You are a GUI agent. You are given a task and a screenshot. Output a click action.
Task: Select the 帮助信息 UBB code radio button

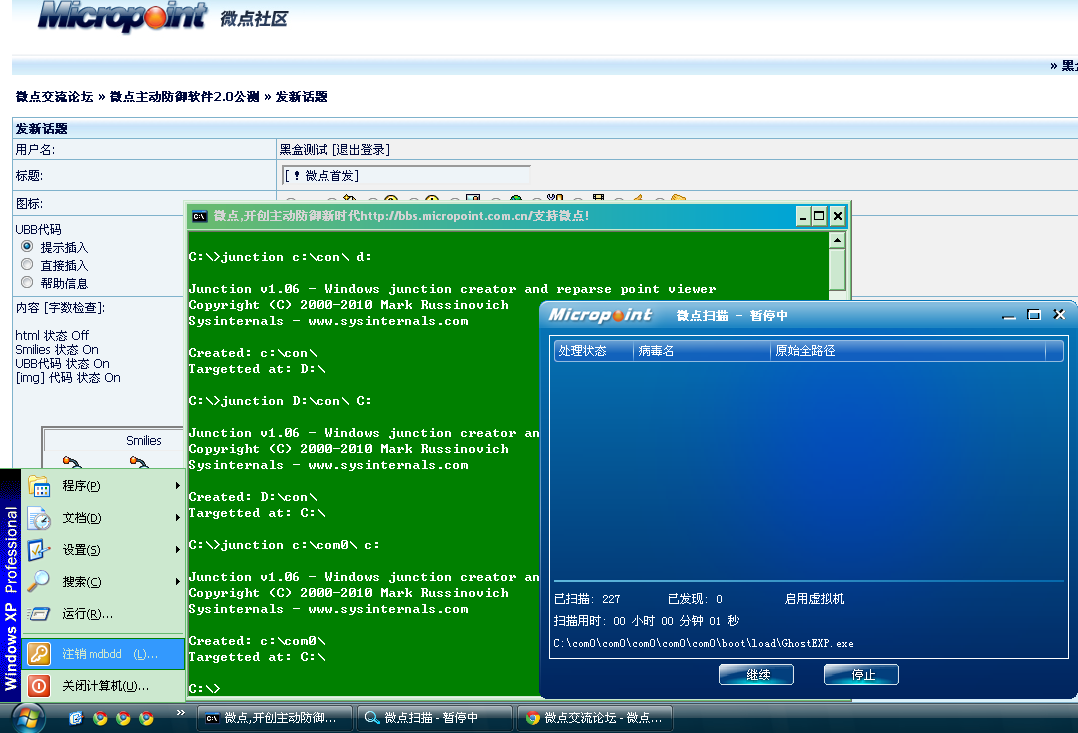(x=27, y=282)
